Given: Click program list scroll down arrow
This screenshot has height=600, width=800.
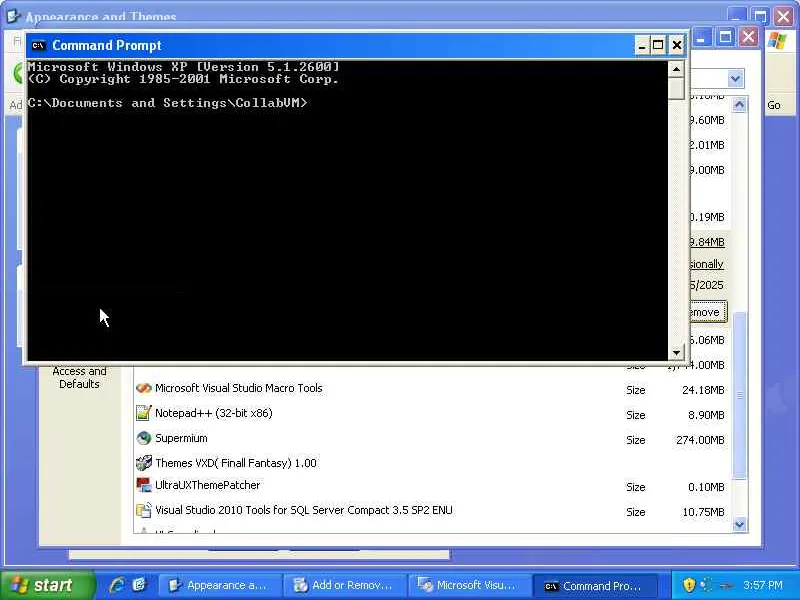Looking at the screenshot, I should 739,524.
